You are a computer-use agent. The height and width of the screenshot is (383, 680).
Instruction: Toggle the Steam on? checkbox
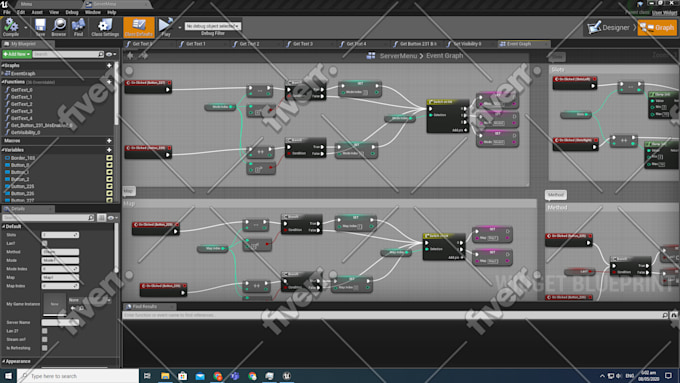44,340
